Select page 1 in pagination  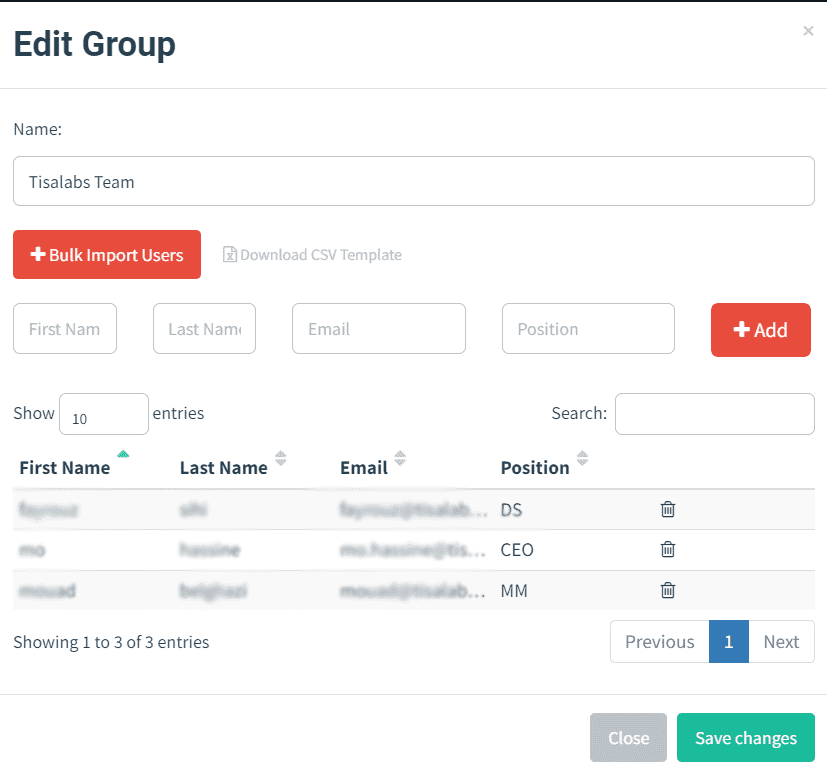729,641
